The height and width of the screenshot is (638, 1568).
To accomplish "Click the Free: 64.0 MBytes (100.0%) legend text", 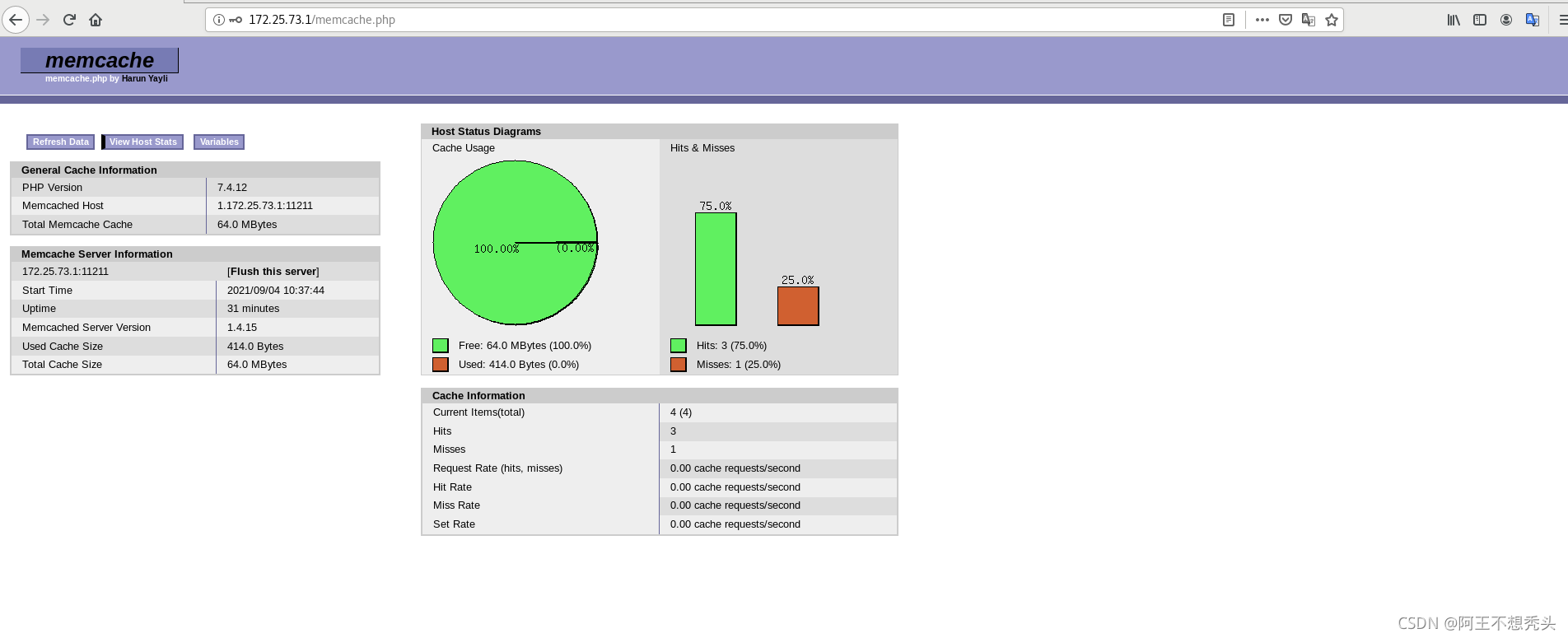I will [525, 346].
